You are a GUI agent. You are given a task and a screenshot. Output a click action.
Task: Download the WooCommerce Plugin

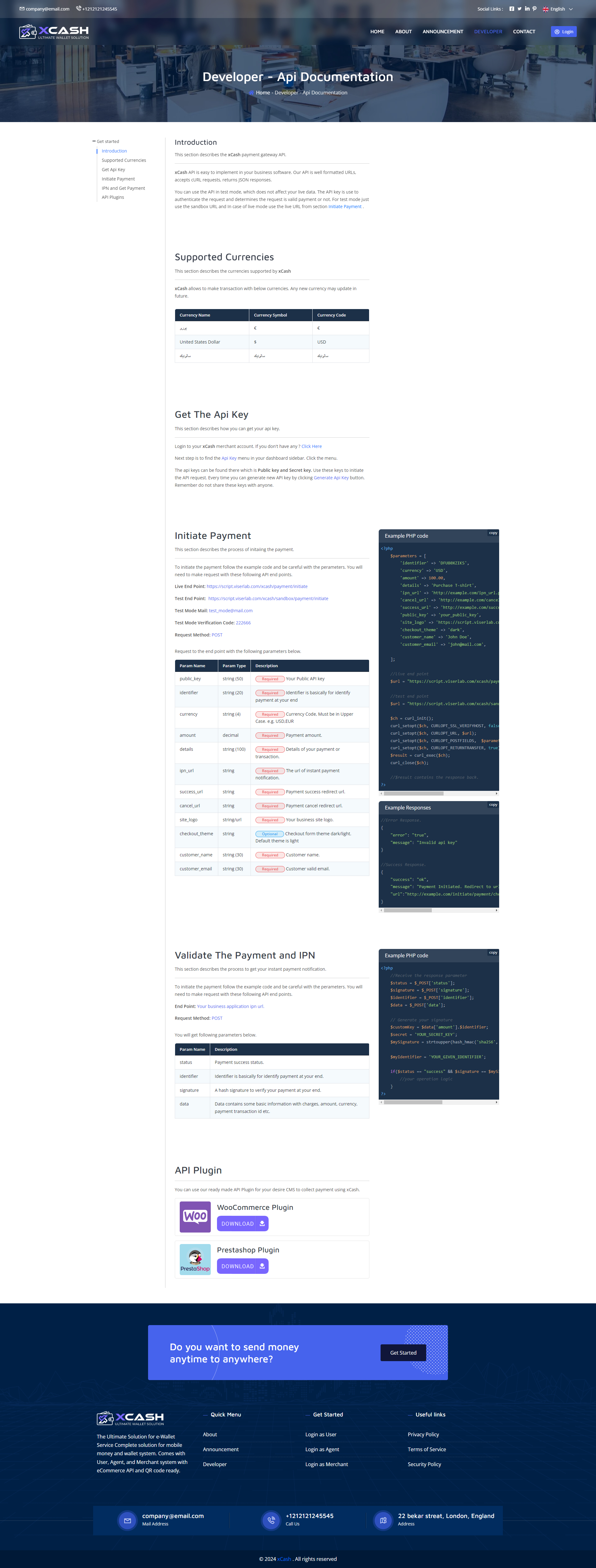[242, 1224]
